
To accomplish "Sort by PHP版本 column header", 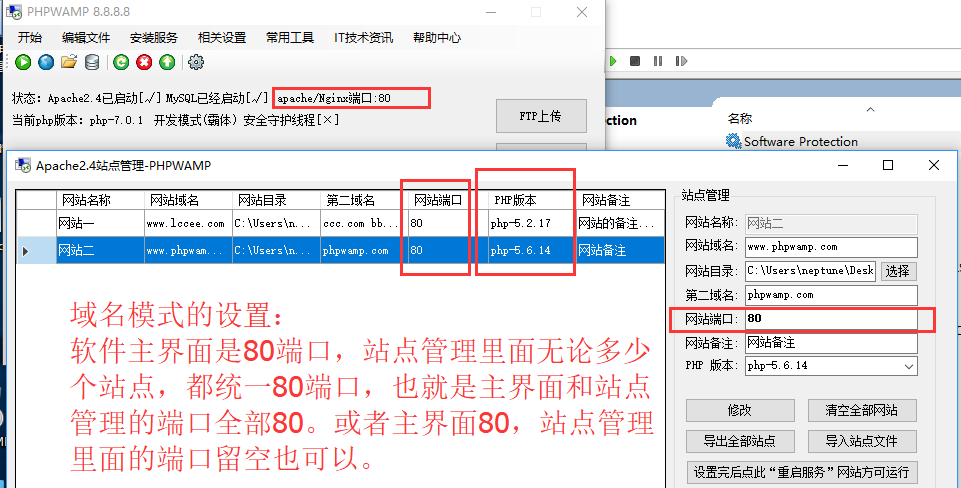I will pyautogui.click(x=533, y=200).
